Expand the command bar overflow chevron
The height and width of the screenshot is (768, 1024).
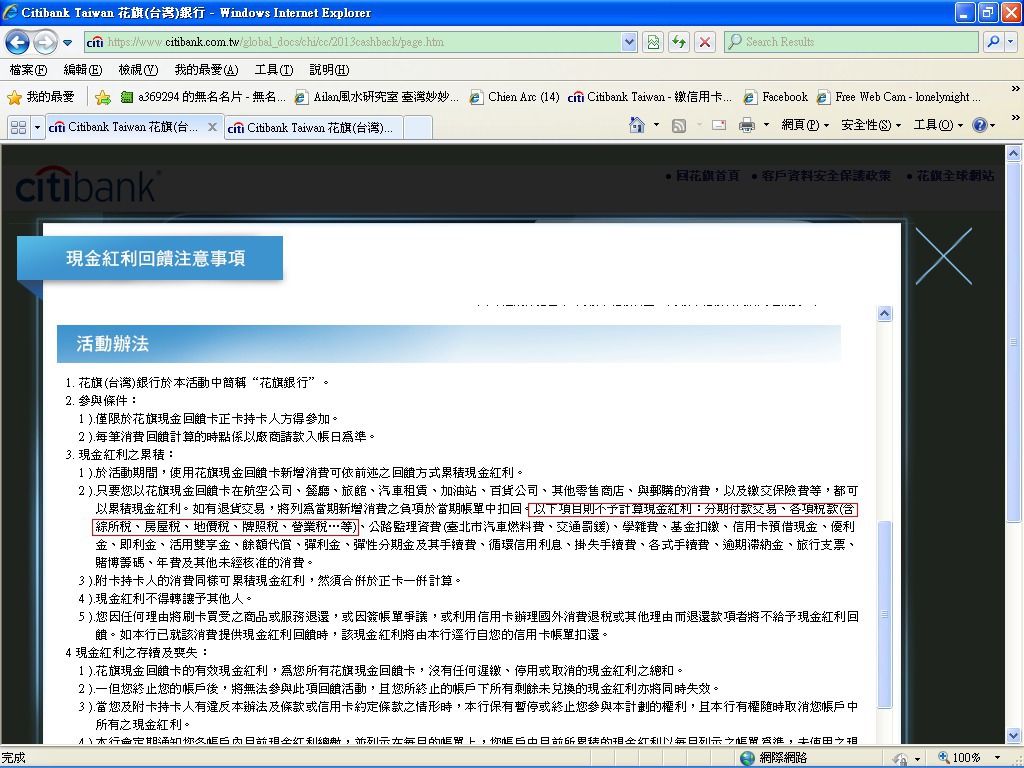tap(1015, 118)
